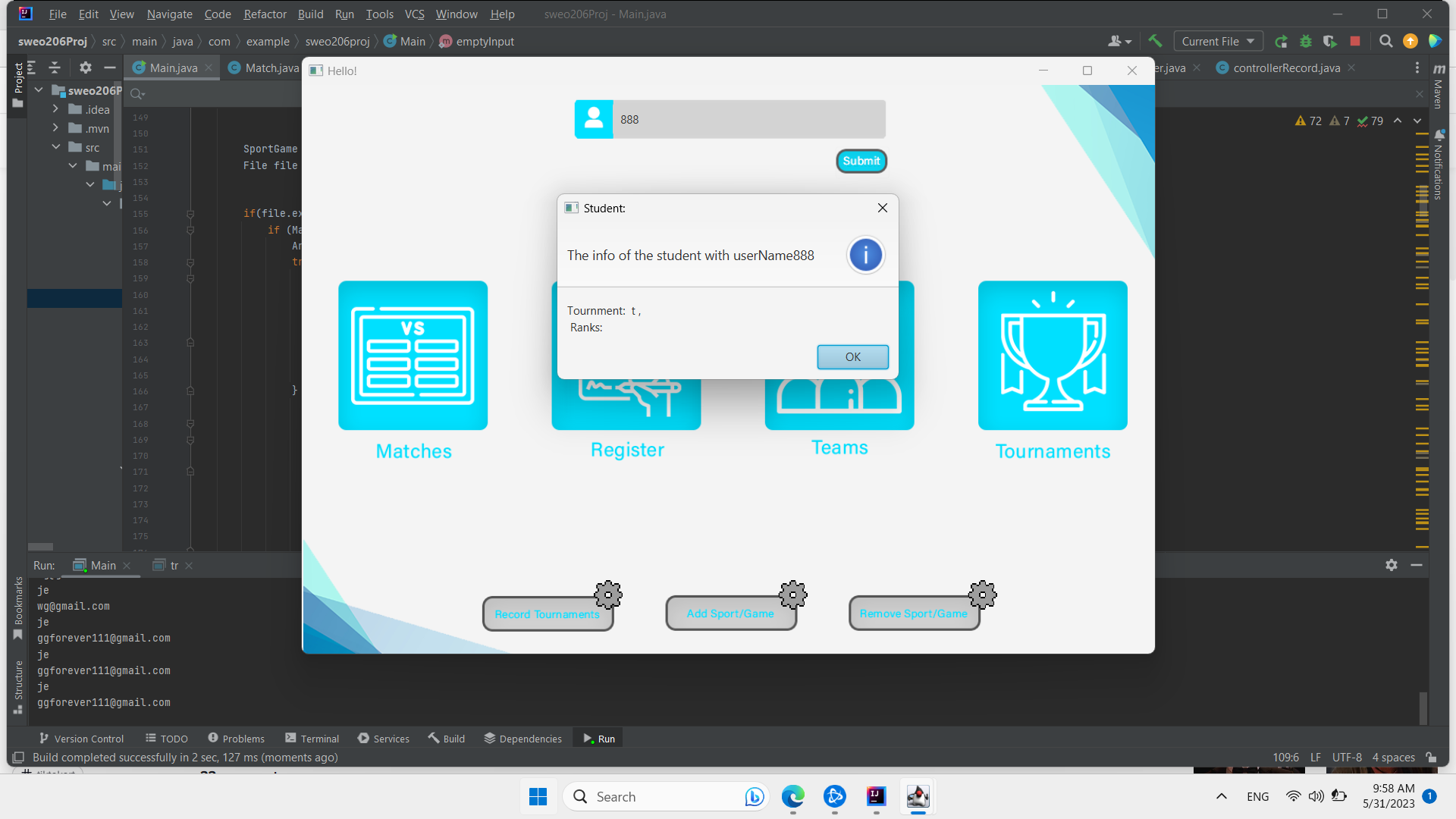
Task: Open the Tournaments trophy icon
Action: [1052, 355]
